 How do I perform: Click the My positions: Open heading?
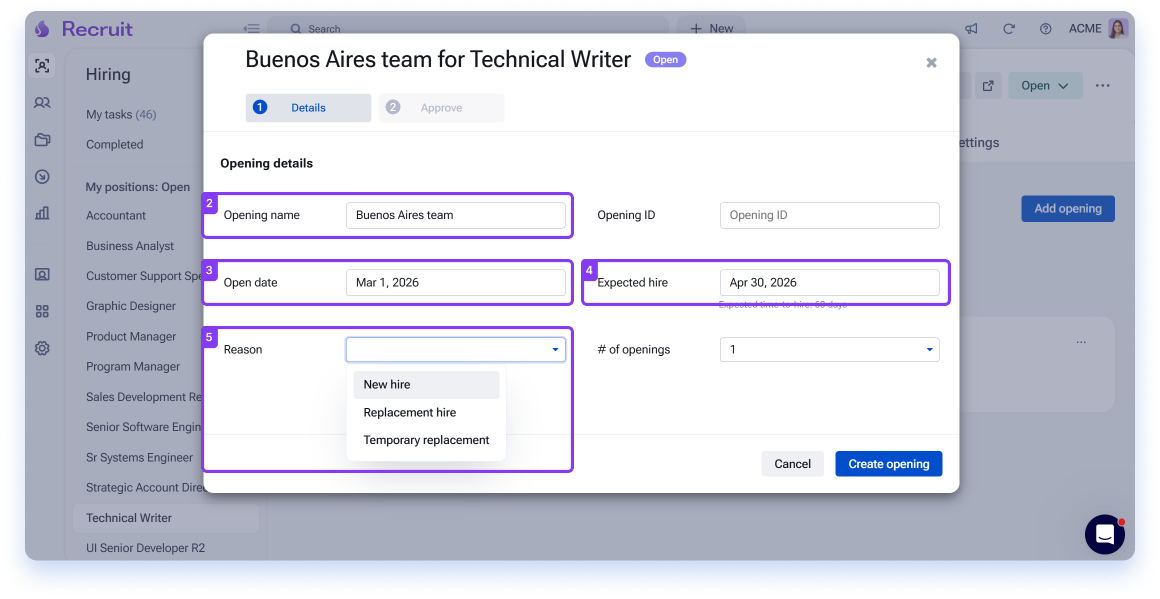138,187
